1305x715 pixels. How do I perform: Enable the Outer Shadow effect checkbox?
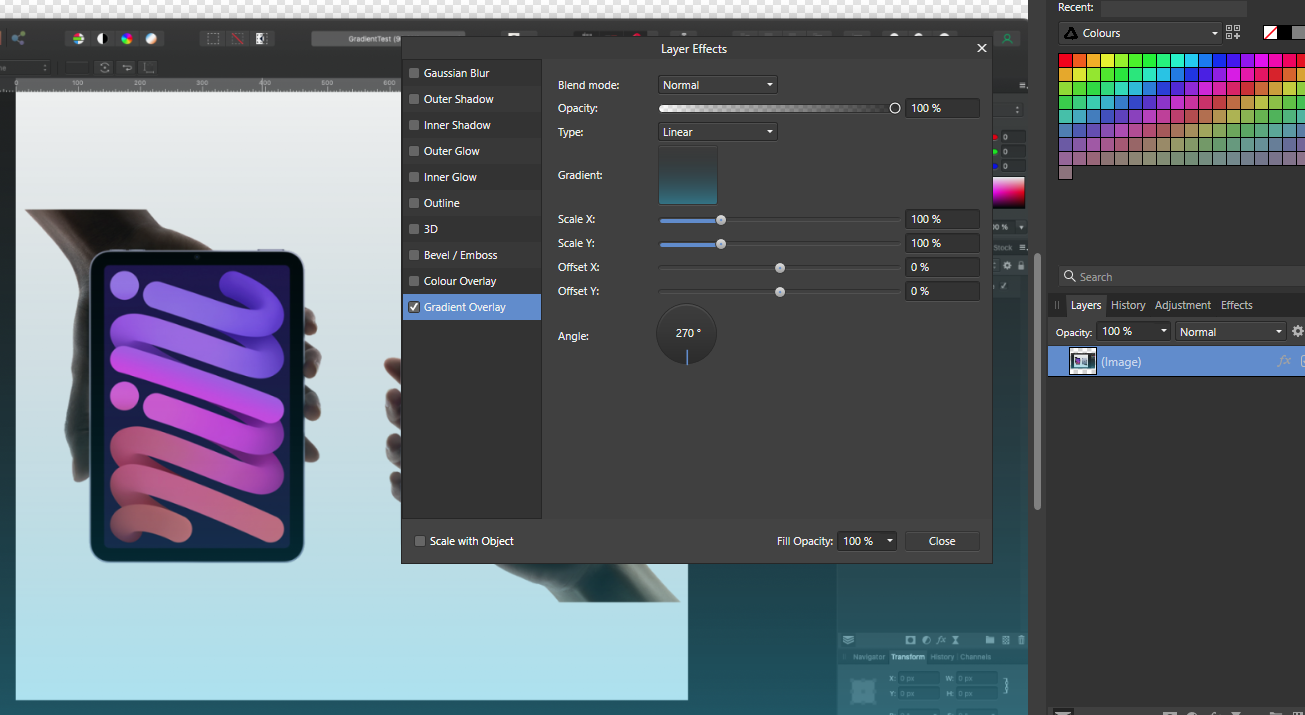coord(414,98)
